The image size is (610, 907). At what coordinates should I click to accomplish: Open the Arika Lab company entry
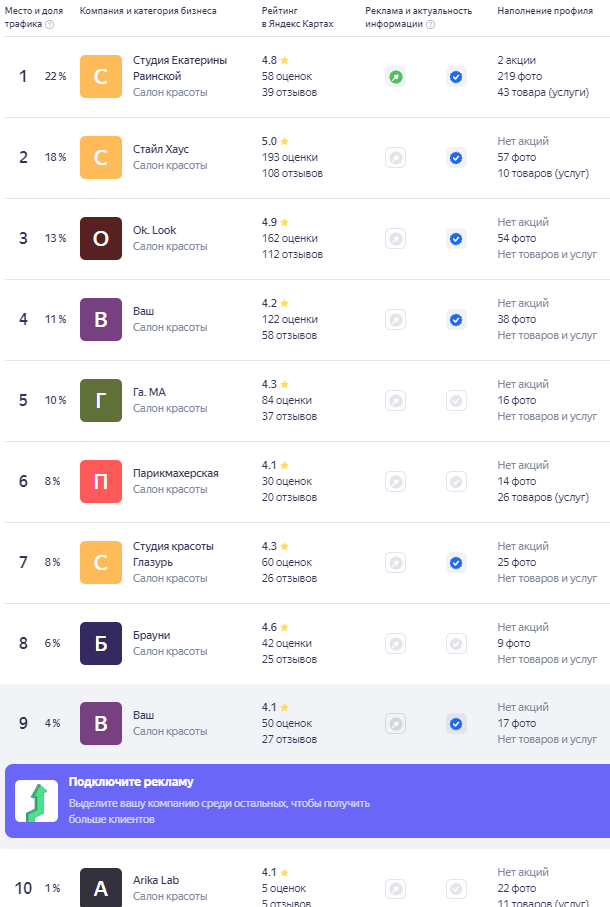click(x=156, y=880)
